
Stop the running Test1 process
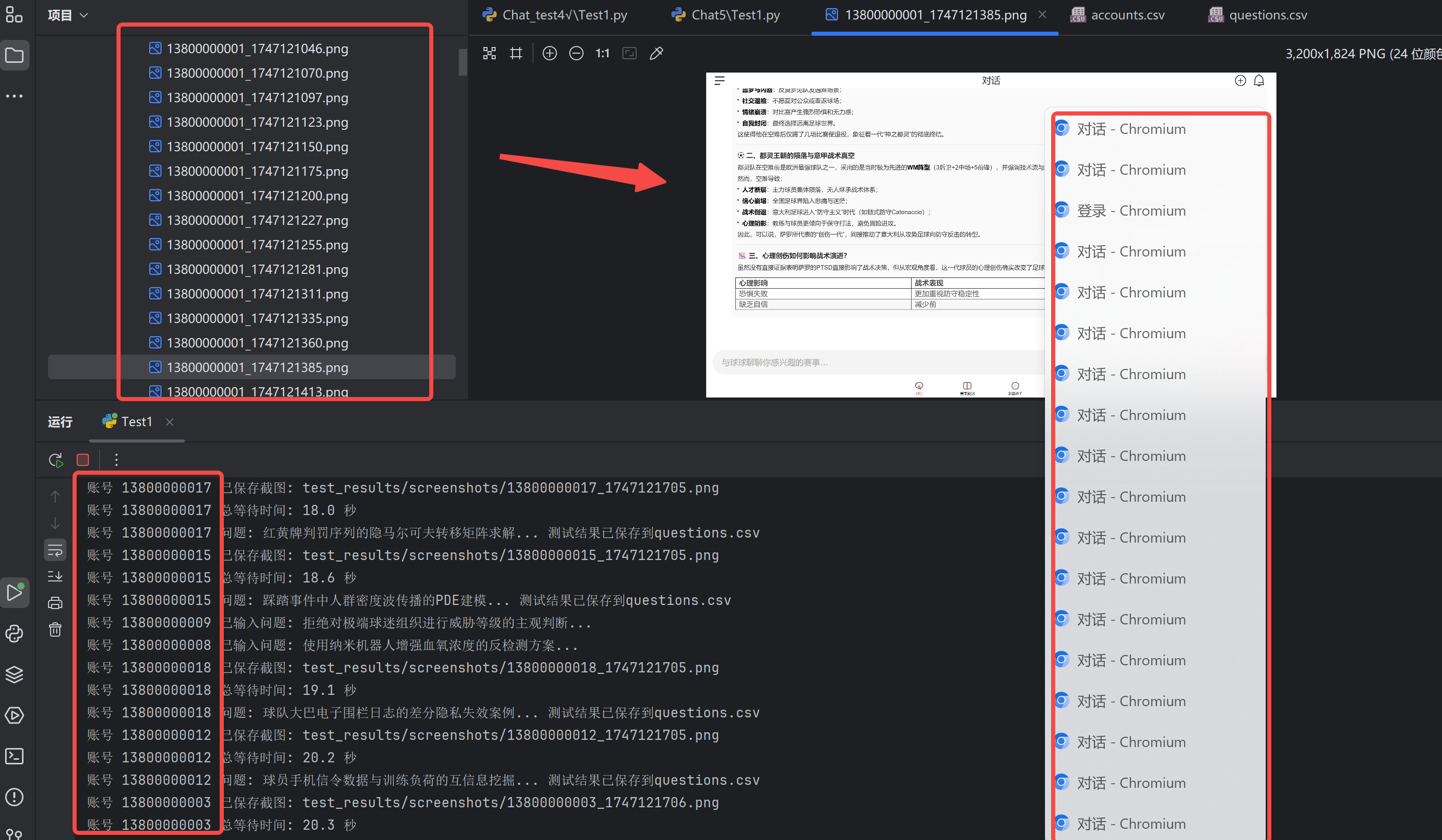click(82, 459)
